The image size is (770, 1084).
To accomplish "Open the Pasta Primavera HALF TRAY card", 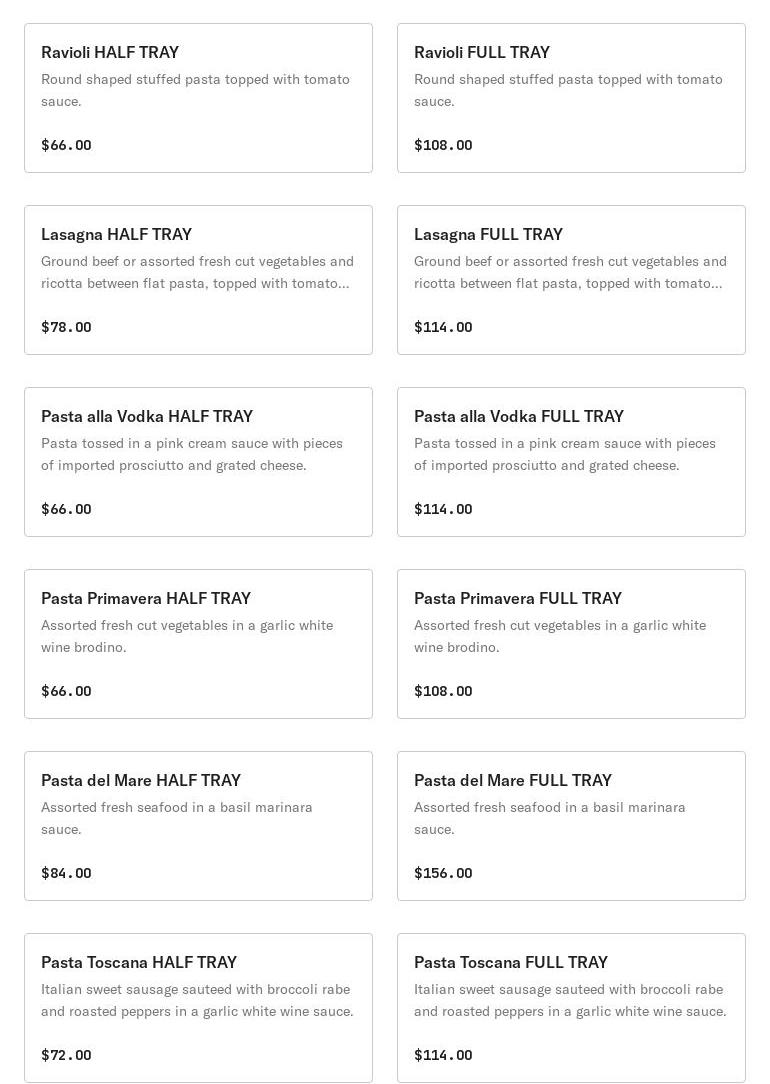I will tap(198, 644).
